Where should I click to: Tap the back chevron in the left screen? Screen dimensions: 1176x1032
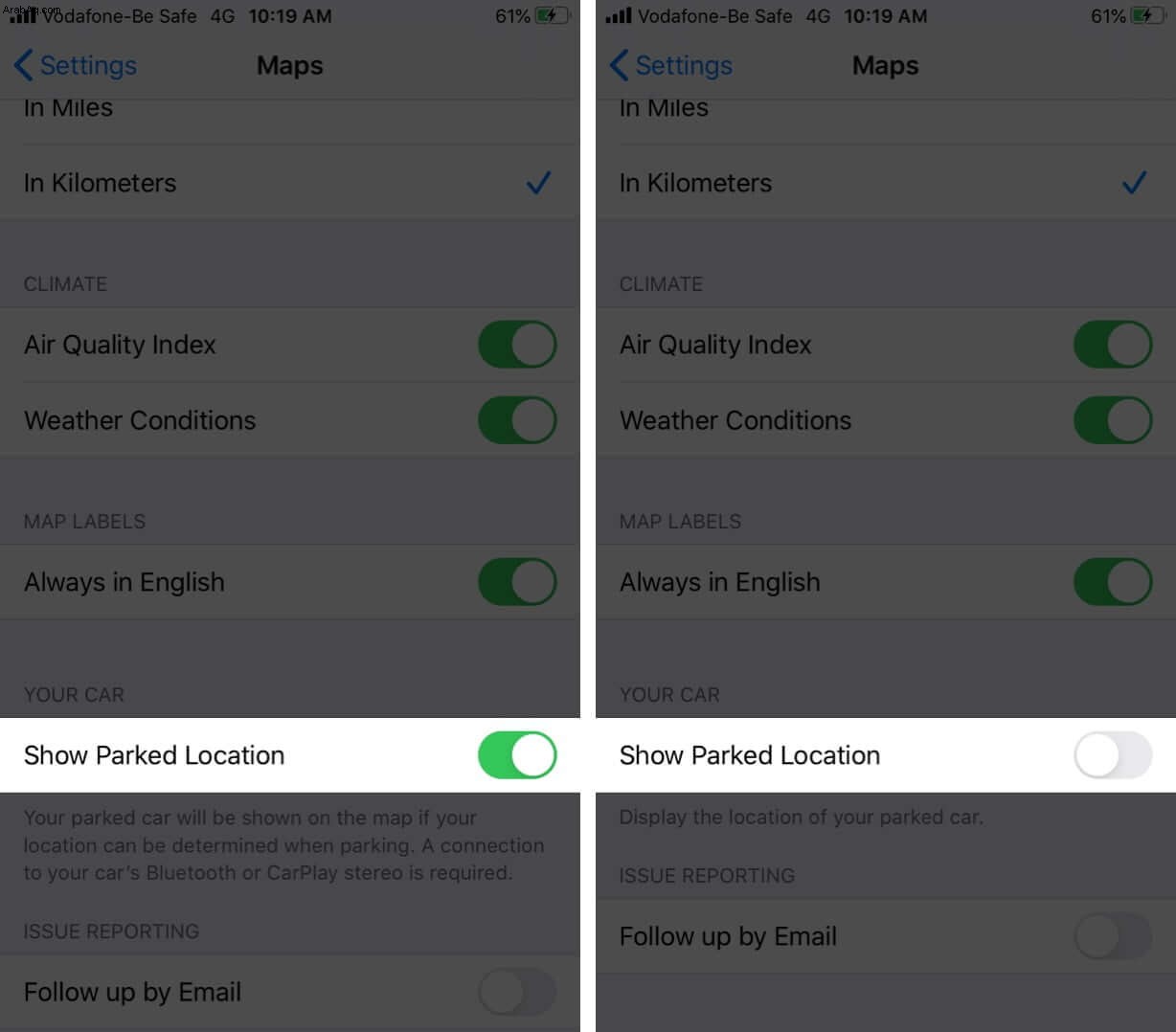pyautogui.click(x=24, y=65)
